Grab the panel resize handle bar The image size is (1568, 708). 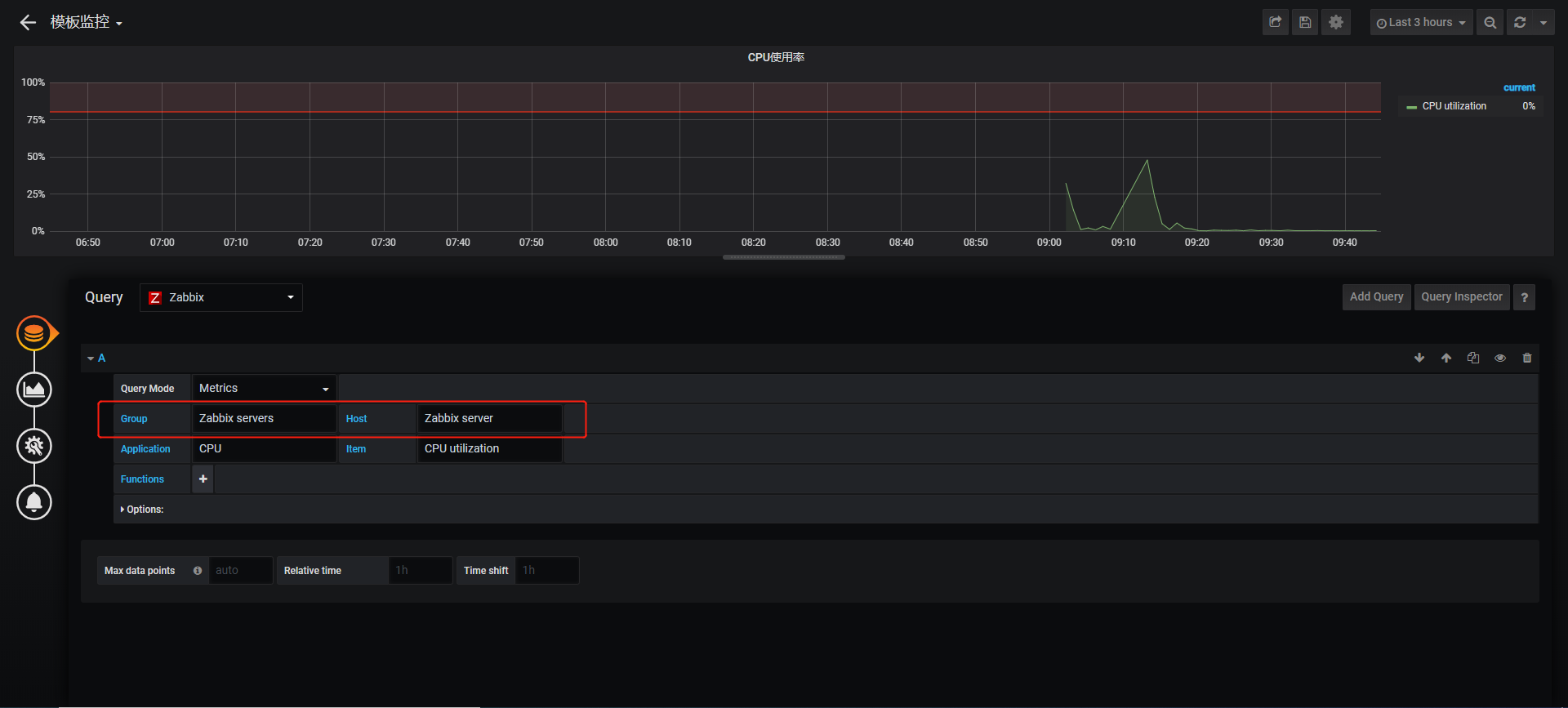[784, 257]
